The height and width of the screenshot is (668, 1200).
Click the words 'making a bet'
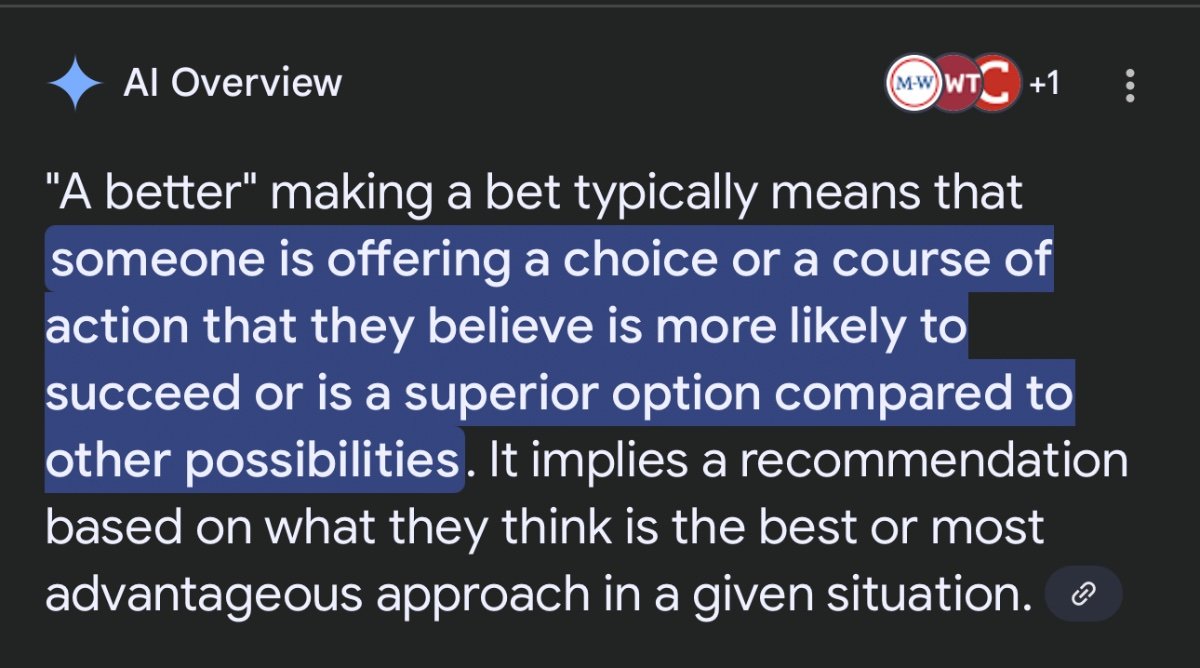pyautogui.click(x=398, y=193)
